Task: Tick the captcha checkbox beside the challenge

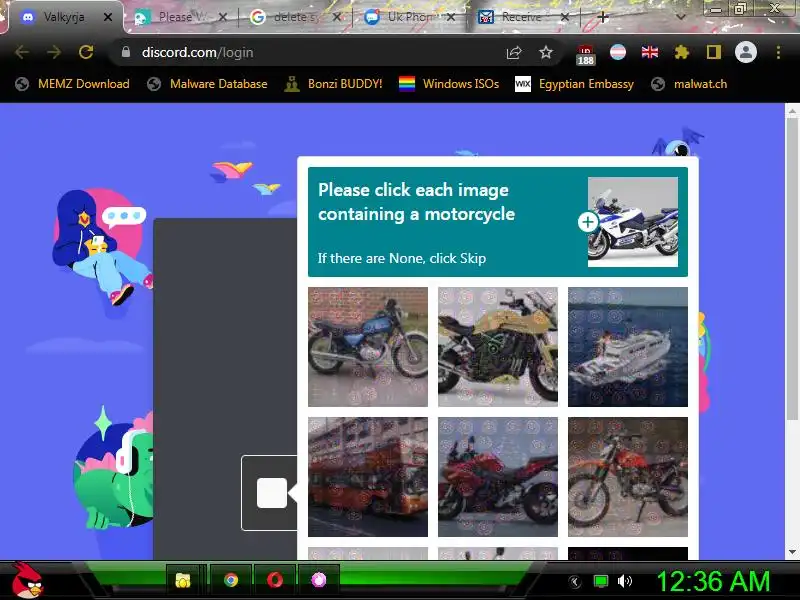Action: click(271, 493)
